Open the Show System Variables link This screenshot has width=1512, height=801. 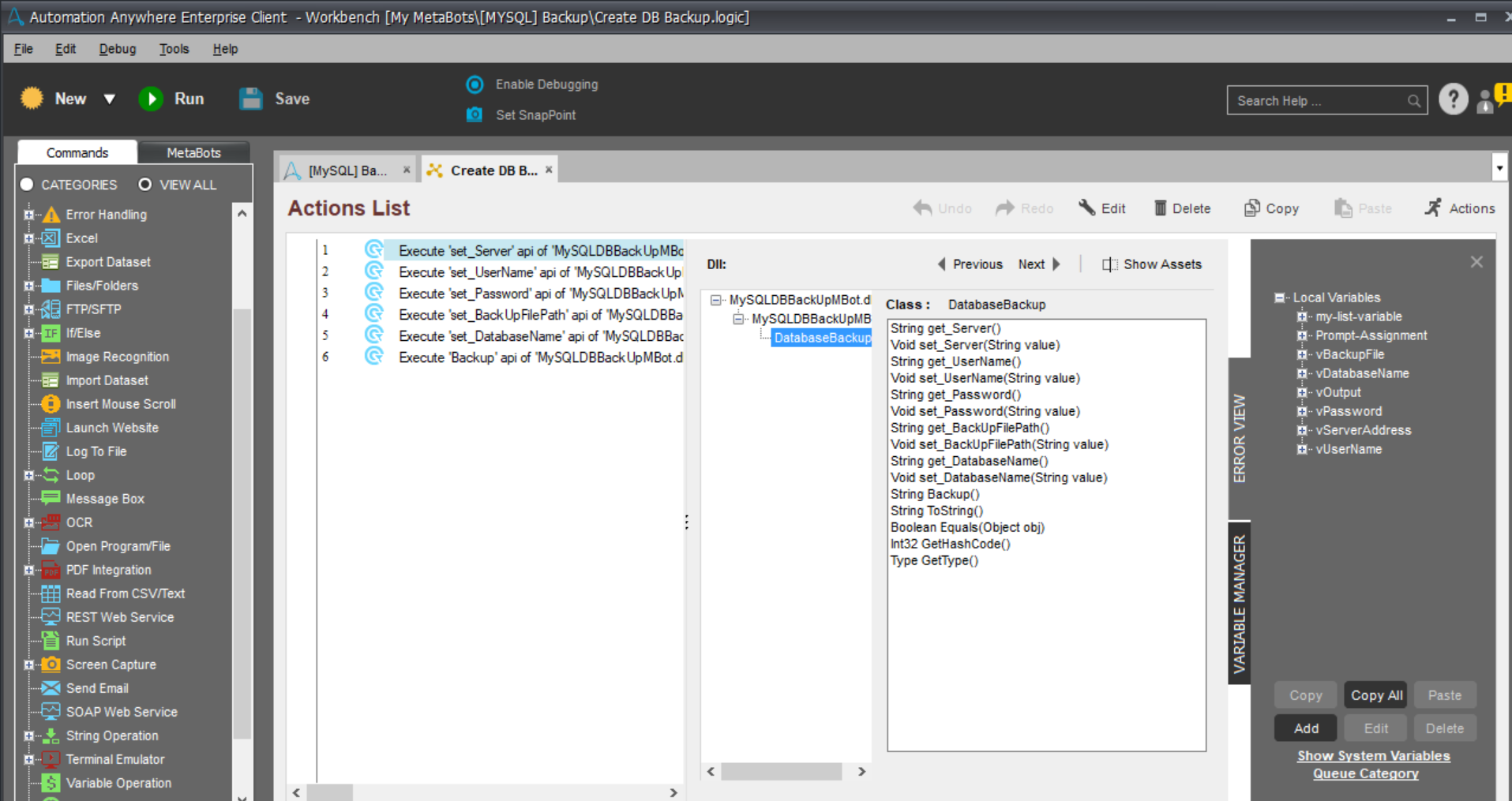pos(1373,755)
